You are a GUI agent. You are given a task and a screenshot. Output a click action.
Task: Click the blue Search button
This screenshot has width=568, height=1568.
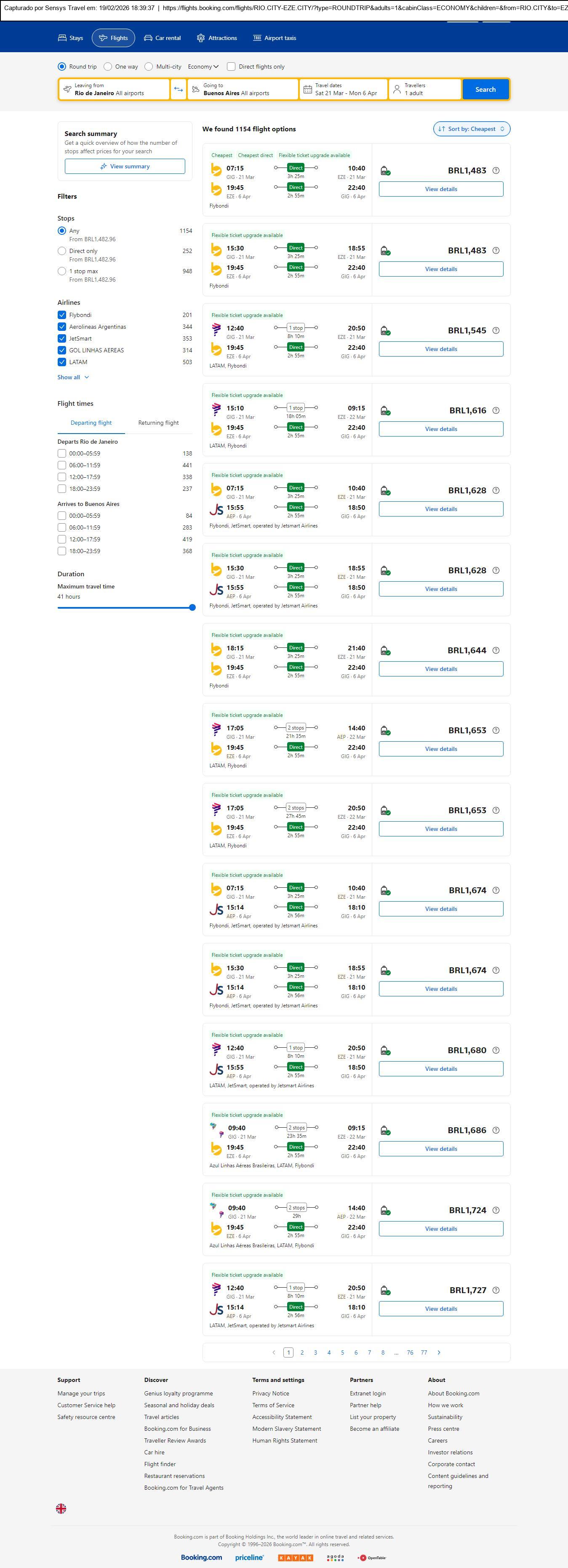(485, 90)
